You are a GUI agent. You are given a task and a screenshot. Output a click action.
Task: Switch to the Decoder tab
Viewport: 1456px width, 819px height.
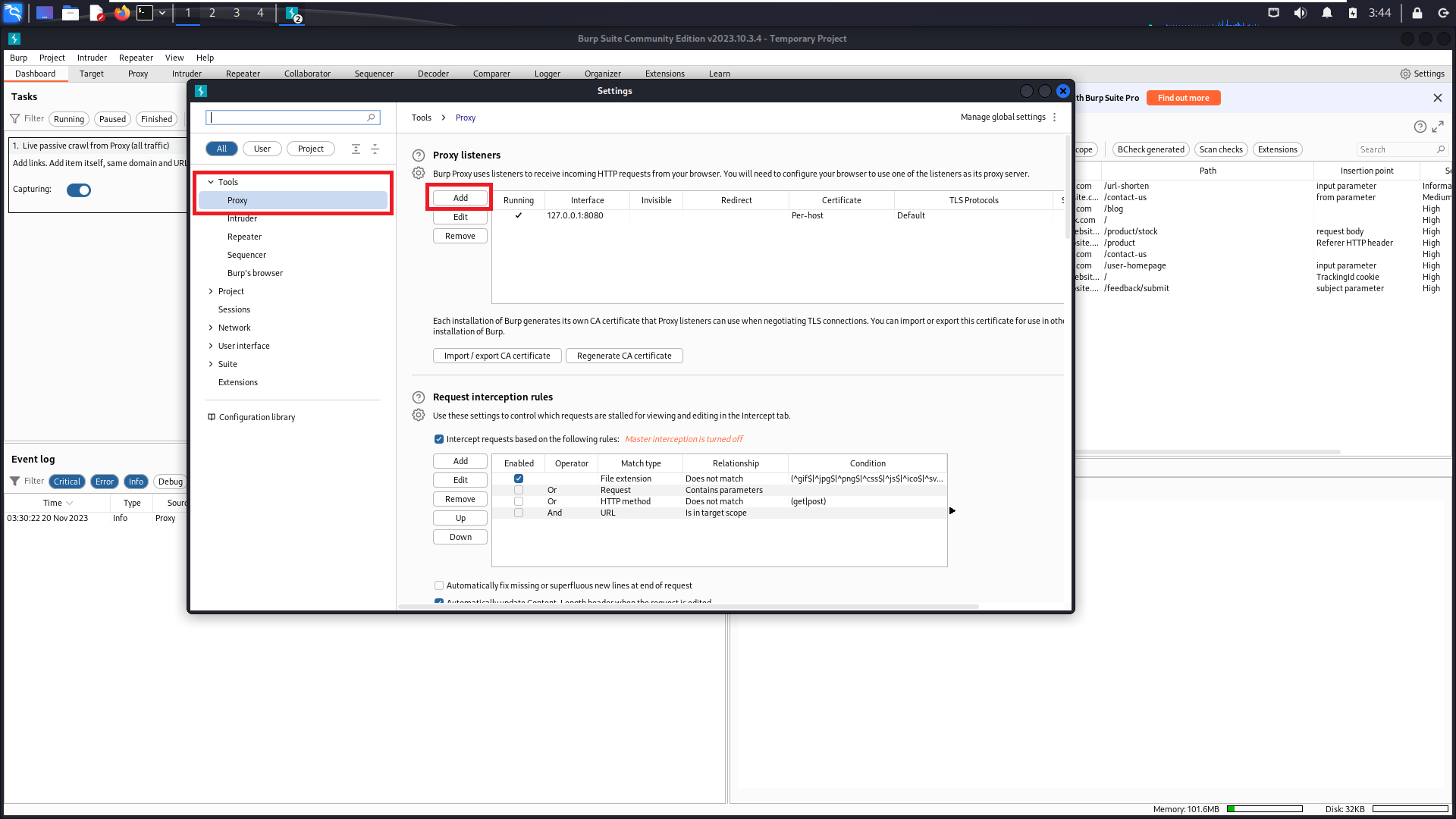433,74
